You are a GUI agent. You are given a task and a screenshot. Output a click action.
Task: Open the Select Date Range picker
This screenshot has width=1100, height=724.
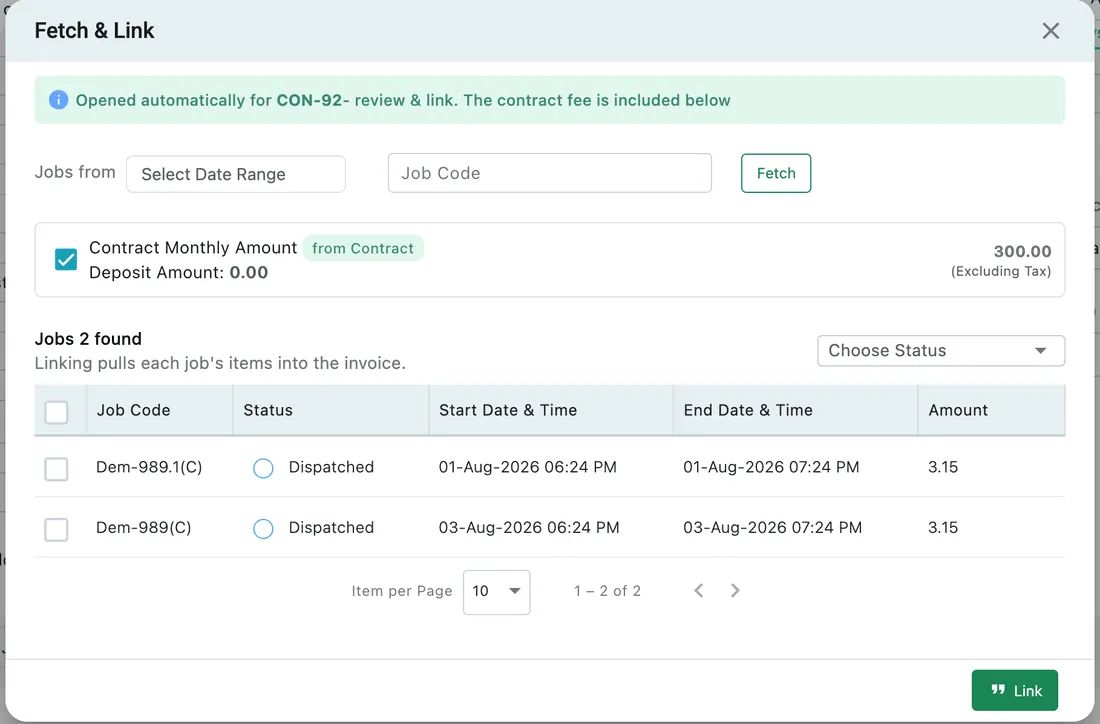[236, 174]
